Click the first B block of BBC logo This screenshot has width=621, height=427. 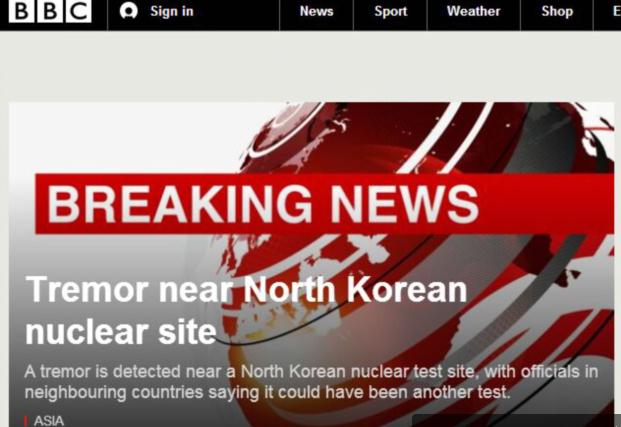click(21, 11)
